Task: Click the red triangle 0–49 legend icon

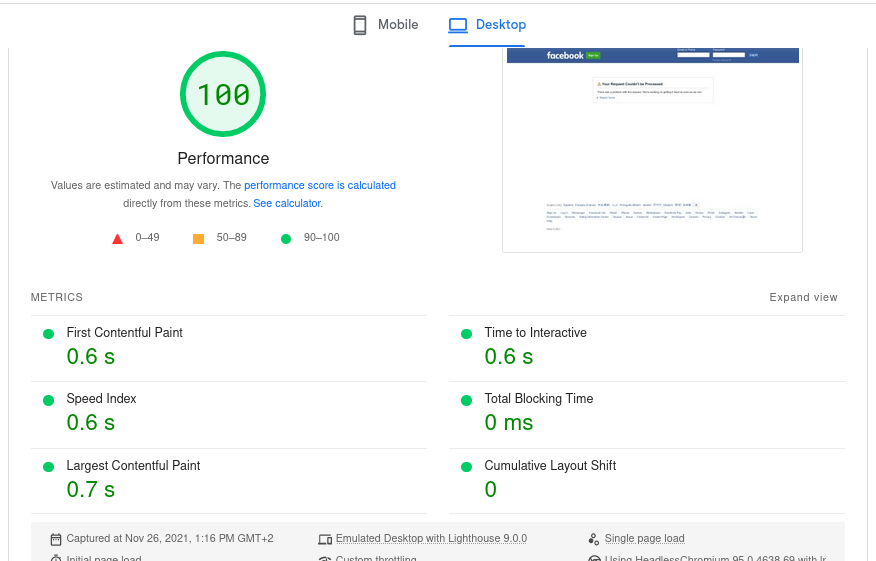Action: point(117,238)
